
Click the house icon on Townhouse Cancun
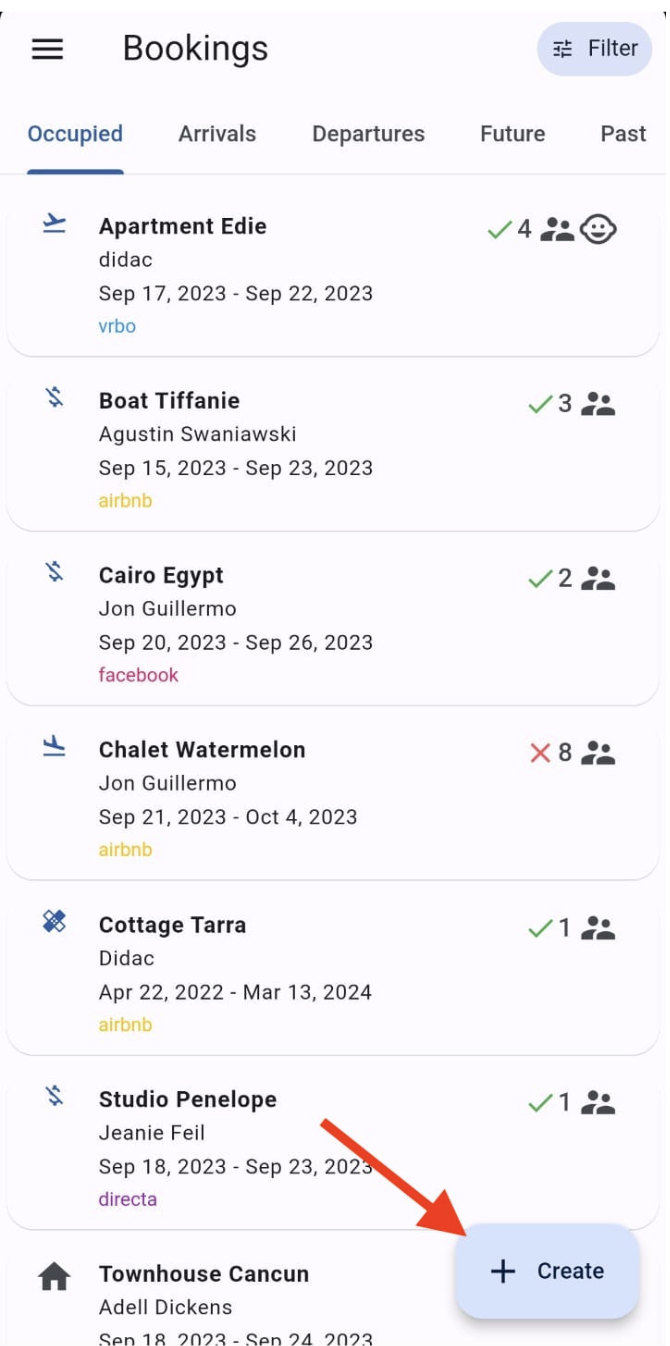54,1275
